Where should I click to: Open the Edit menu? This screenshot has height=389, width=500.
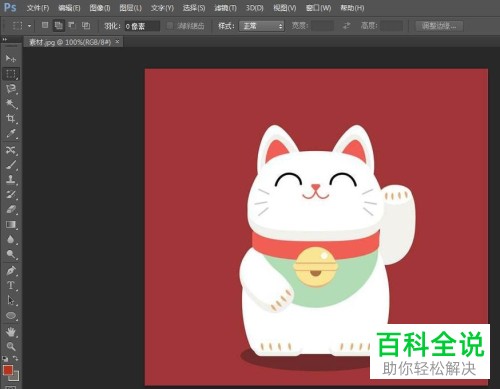point(69,8)
